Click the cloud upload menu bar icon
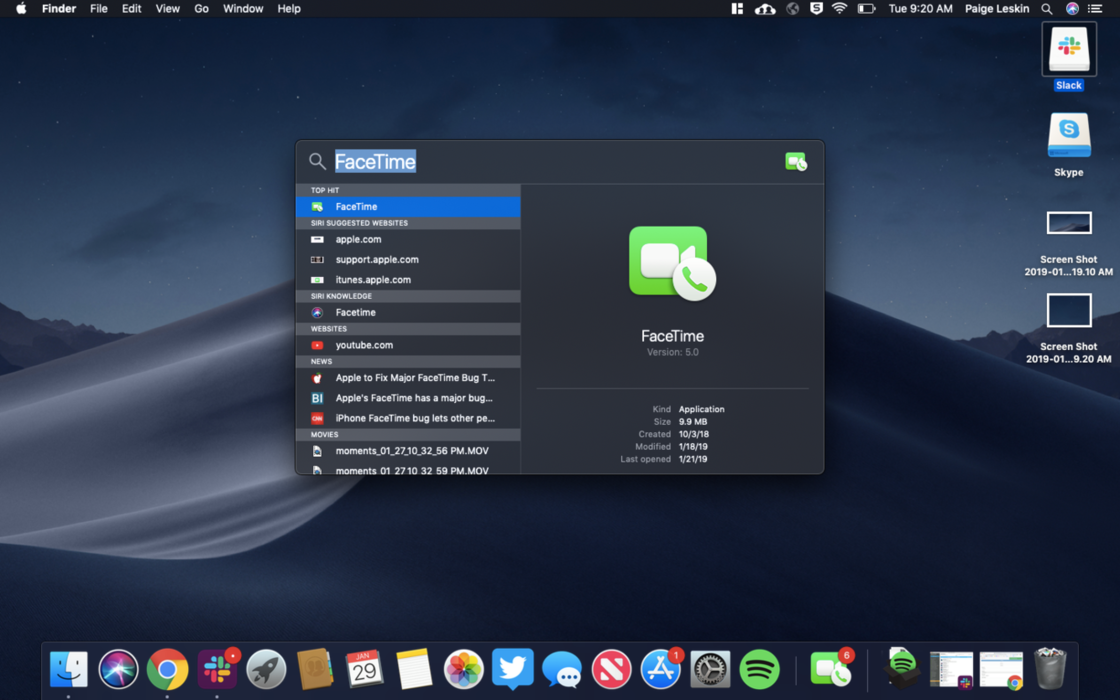The image size is (1120, 700). point(765,9)
